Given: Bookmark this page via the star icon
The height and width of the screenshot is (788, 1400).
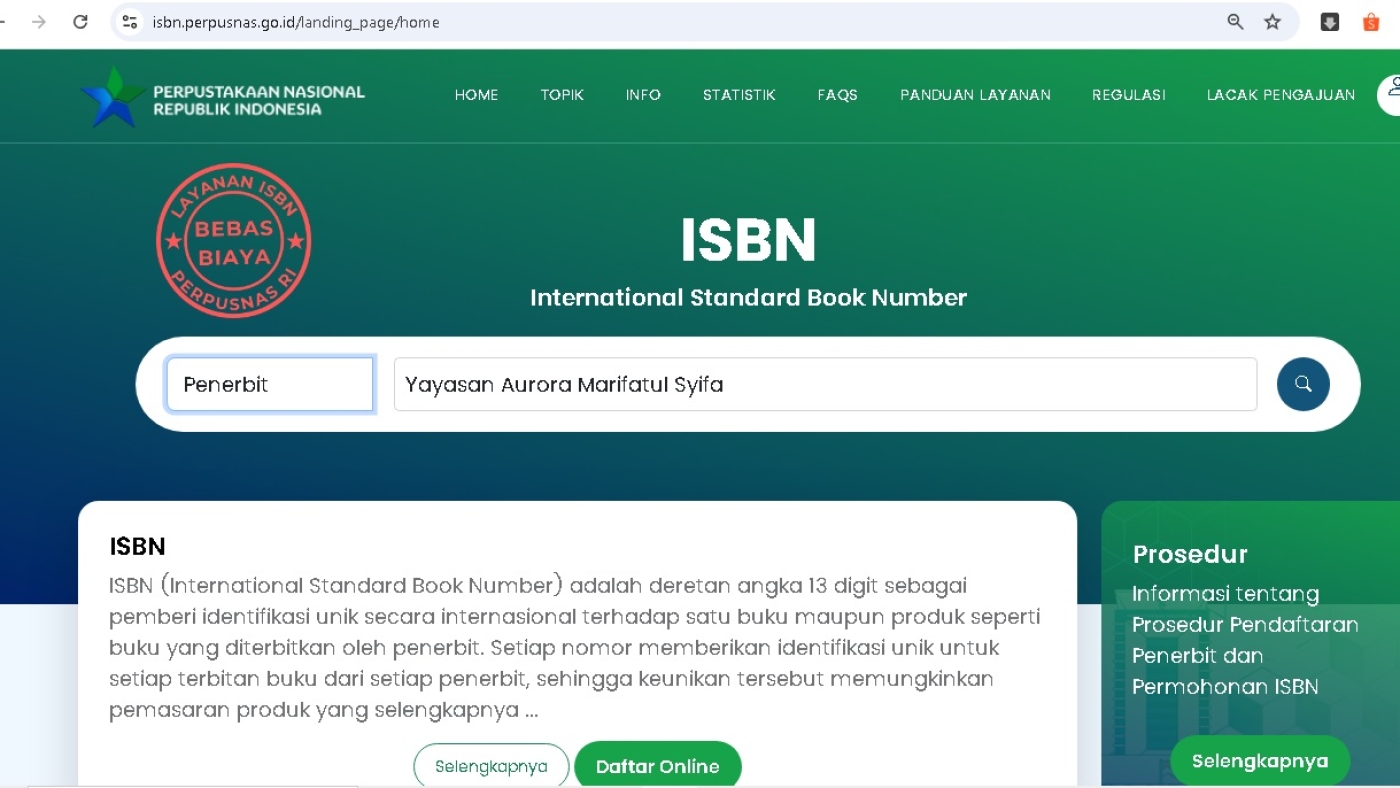Looking at the screenshot, I should click(1272, 21).
